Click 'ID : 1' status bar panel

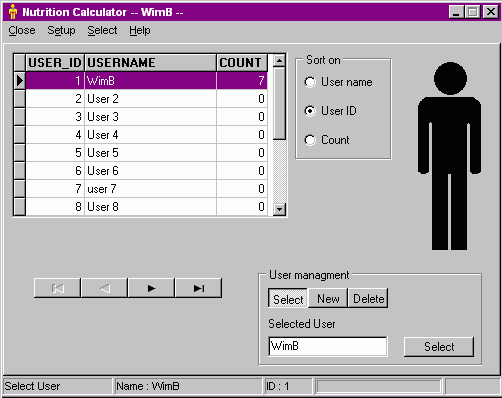coord(288,386)
